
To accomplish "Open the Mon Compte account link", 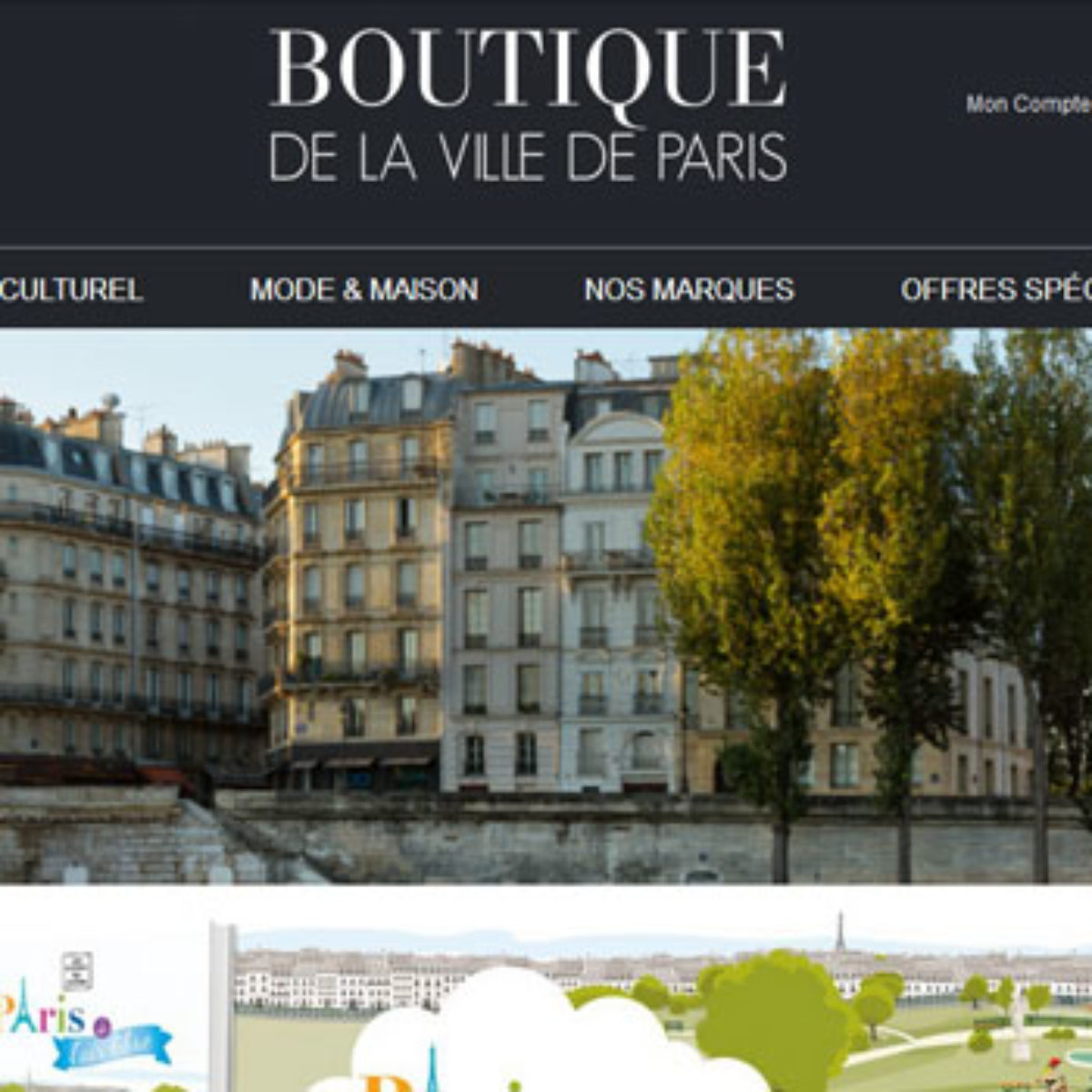I will click(1029, 104).
